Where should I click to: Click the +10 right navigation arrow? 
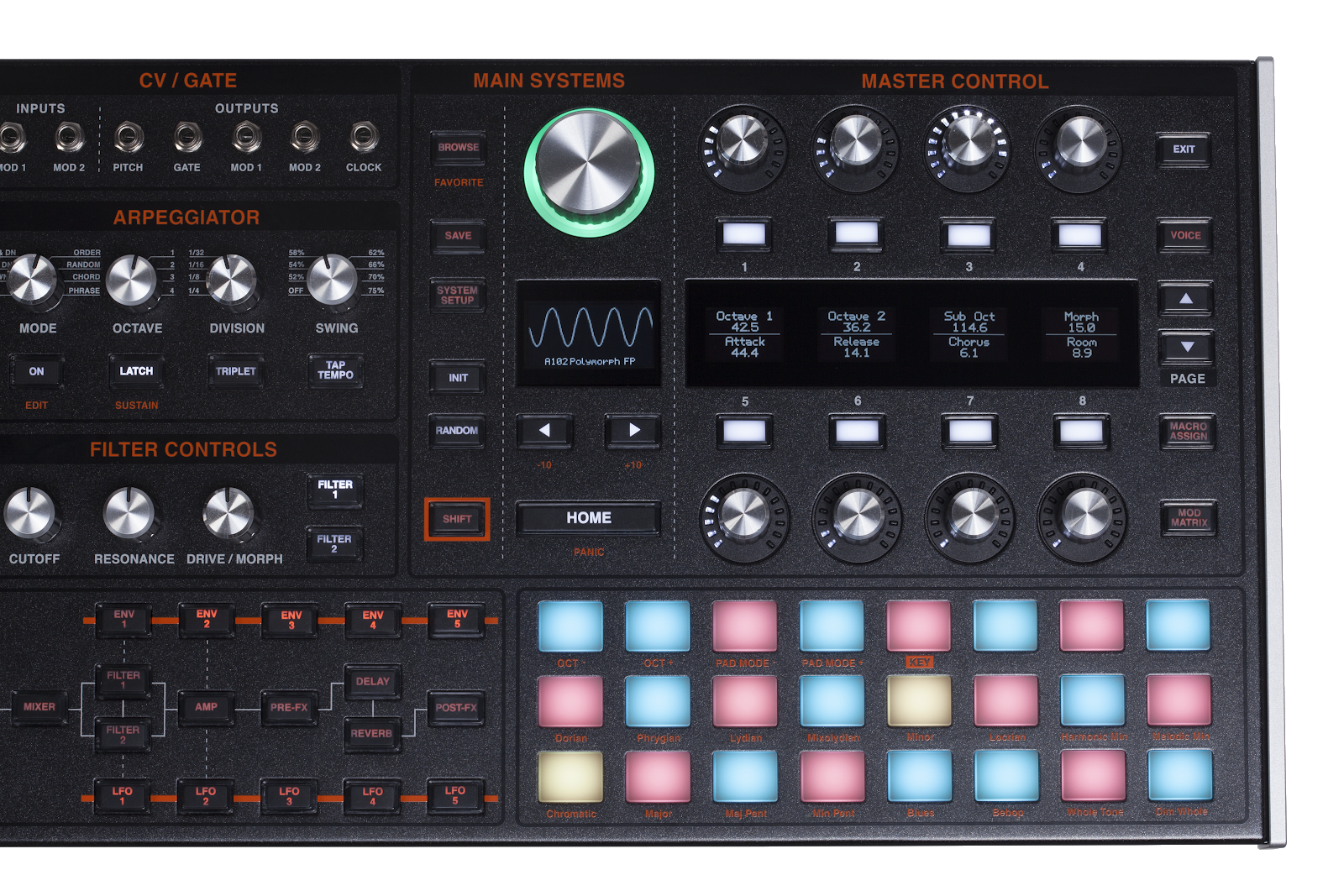pyautogui.click(x=632, y=432)
